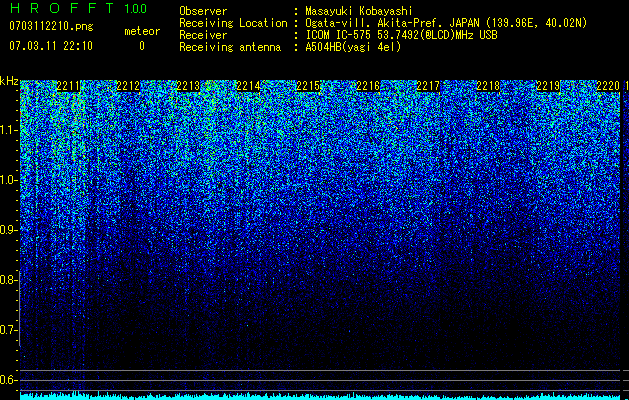This screenshot has height=400, width=629.
Task: Click the date stamp 07.03.11 22:10
Action: (x=51, y=45)
